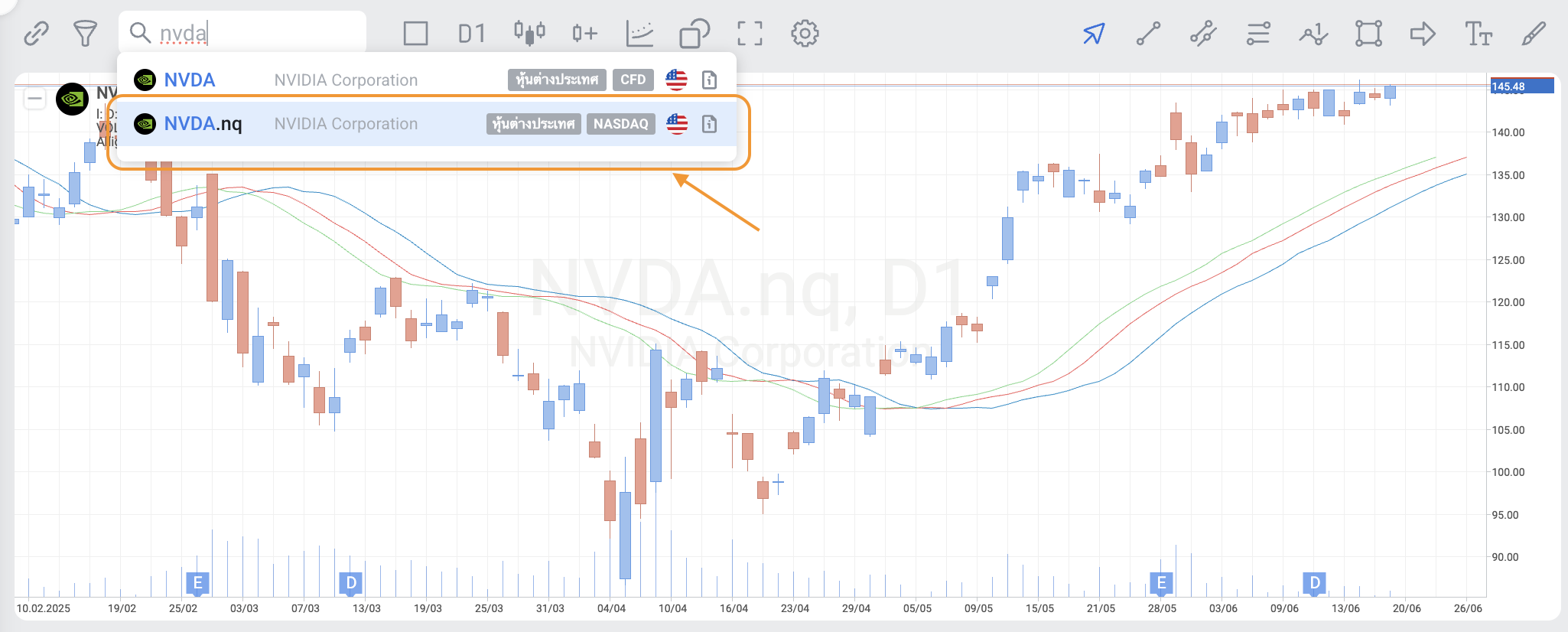Enter fullscreen chart mode
Screen dimensions: 1568x632
[750, 34]
